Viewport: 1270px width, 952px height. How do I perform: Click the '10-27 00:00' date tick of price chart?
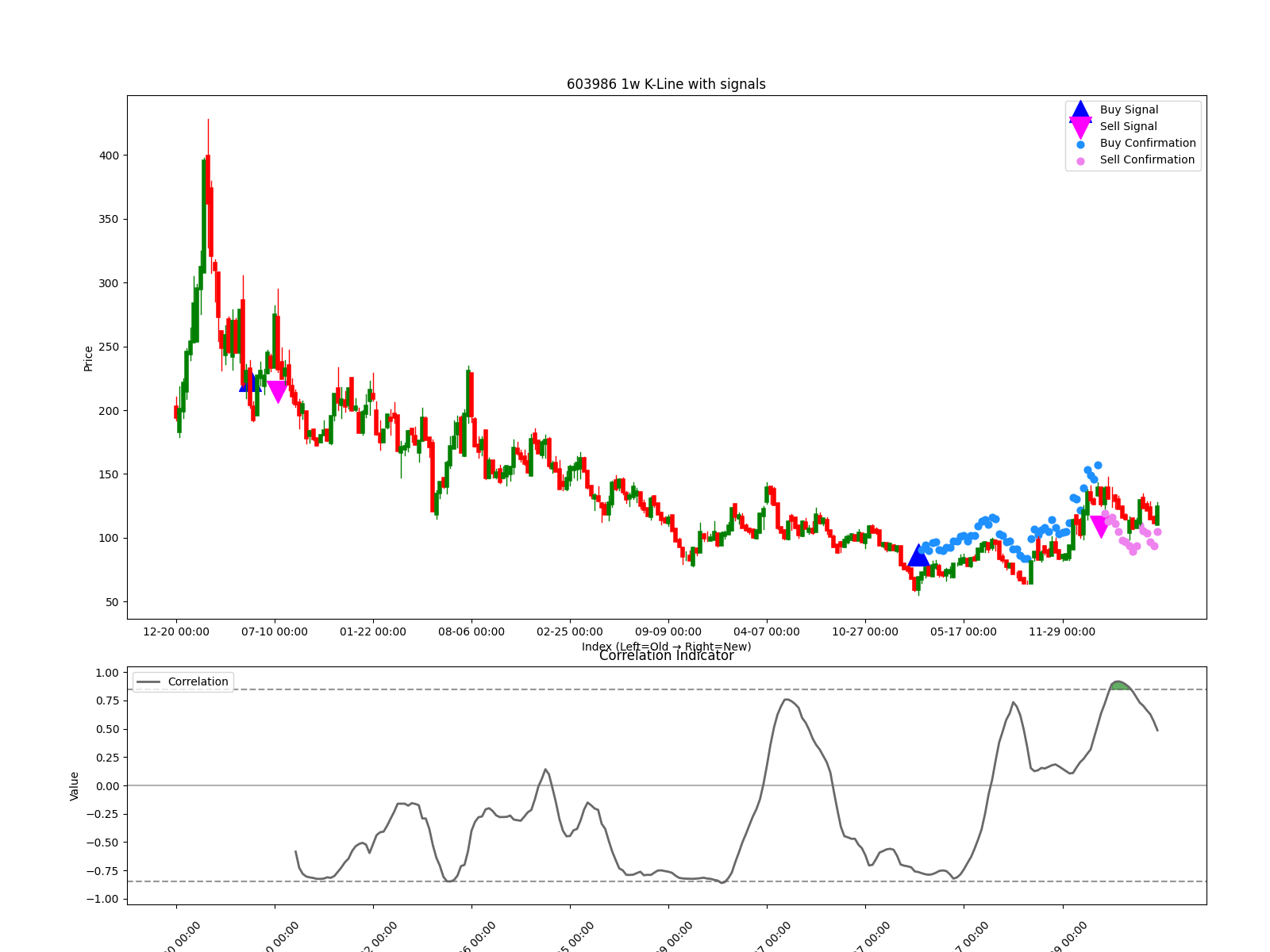click(865, 632)
